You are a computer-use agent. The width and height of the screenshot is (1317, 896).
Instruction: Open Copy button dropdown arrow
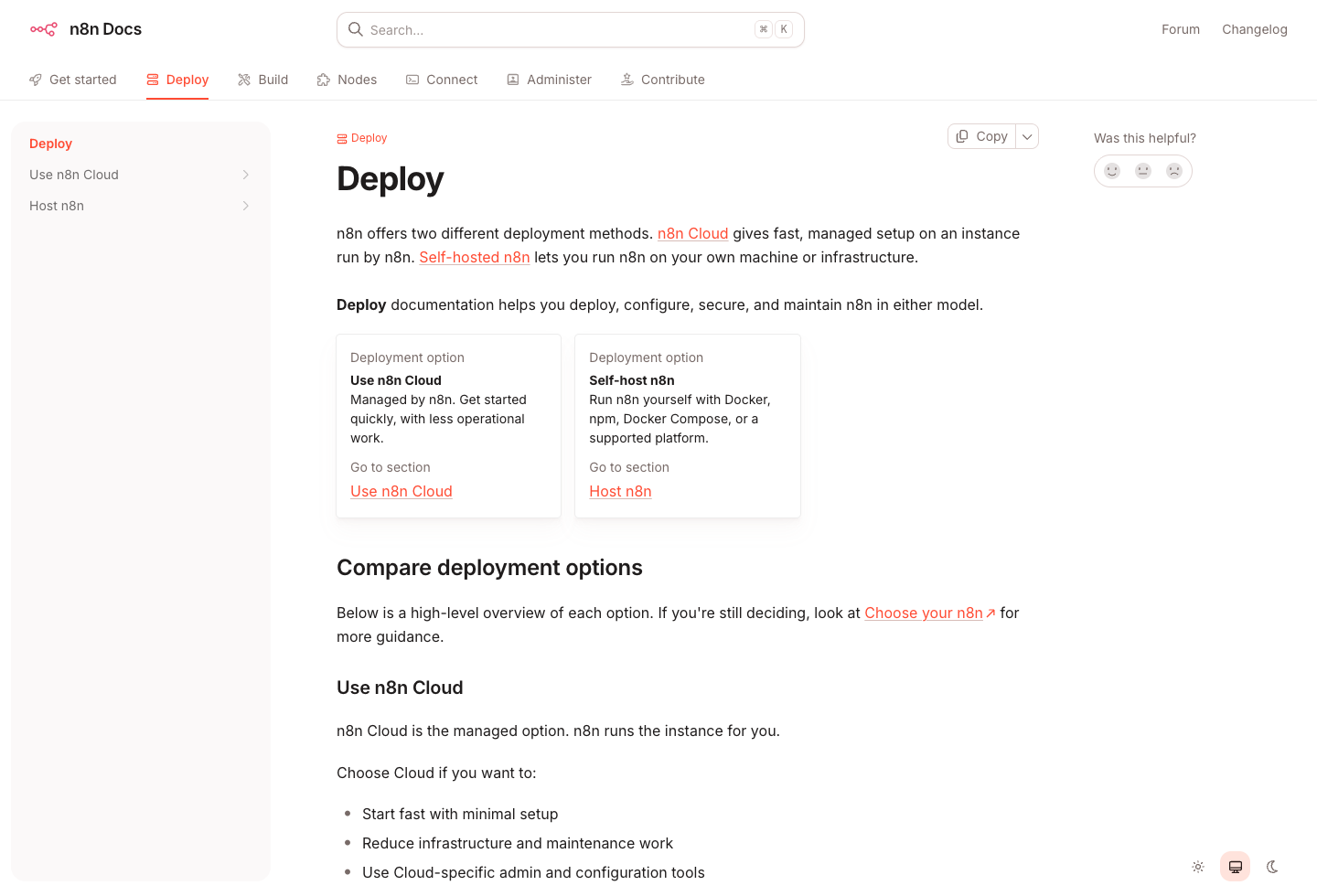click(1027, 136)
